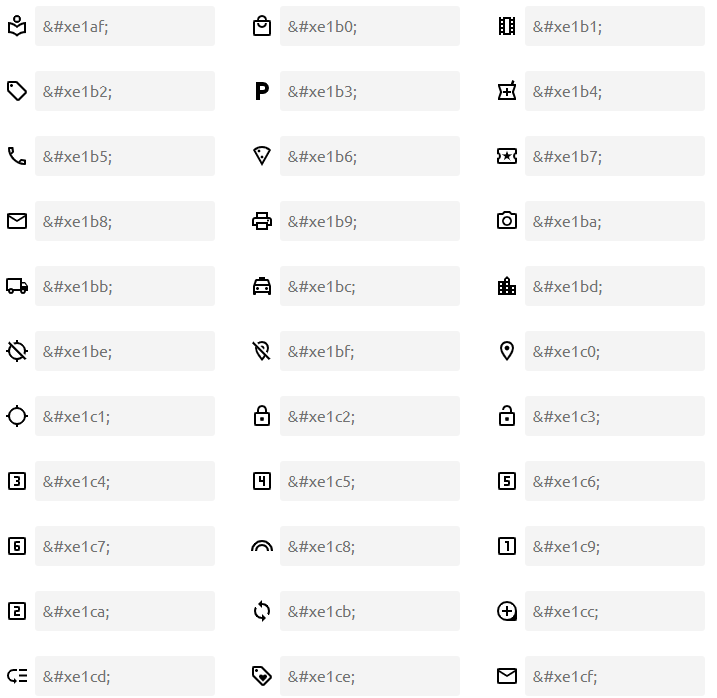Click the shopping bag mall icon
This screenshot has height=698, width=717.
coord(262,26)
